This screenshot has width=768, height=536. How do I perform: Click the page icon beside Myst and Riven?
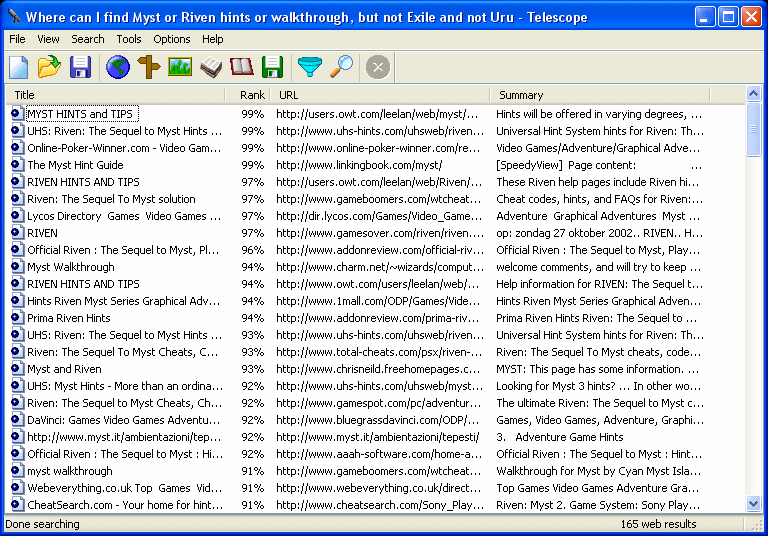(17, 368)
